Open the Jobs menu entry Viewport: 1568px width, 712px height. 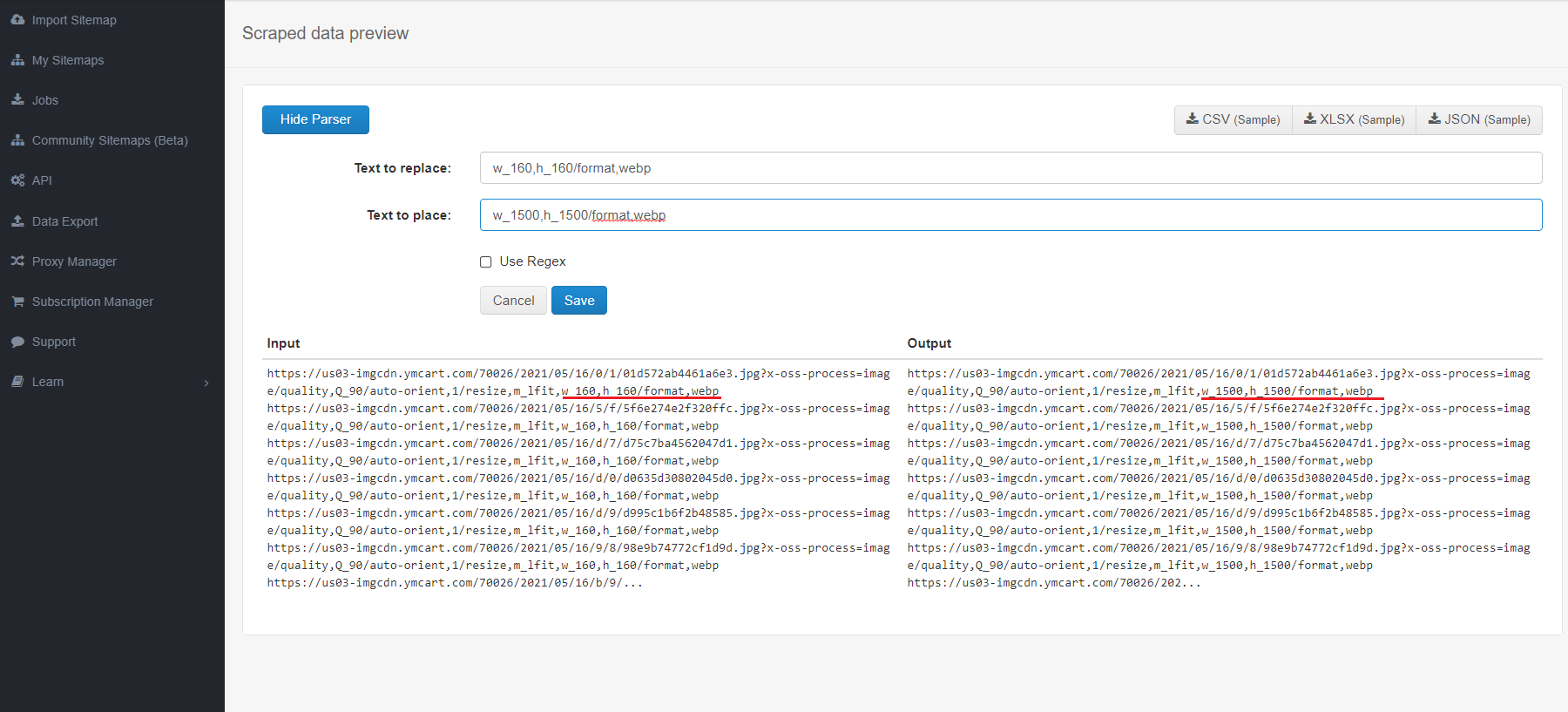(x=45, y=100)
